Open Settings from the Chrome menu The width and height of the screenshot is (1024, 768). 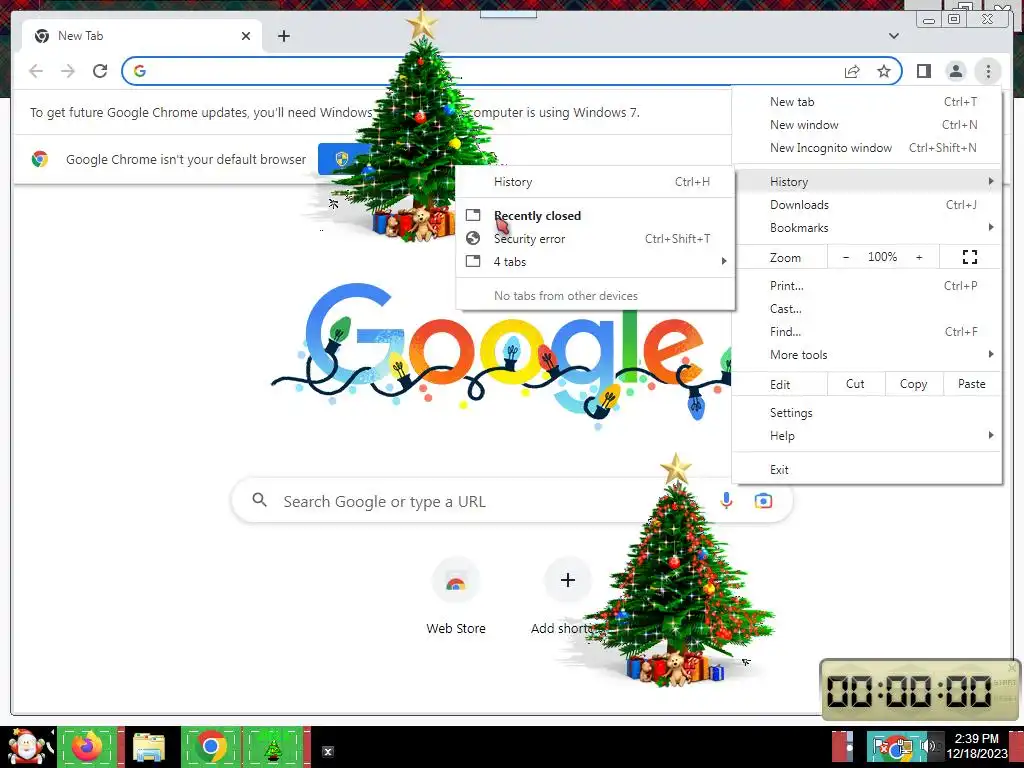(x=867, y=413)
